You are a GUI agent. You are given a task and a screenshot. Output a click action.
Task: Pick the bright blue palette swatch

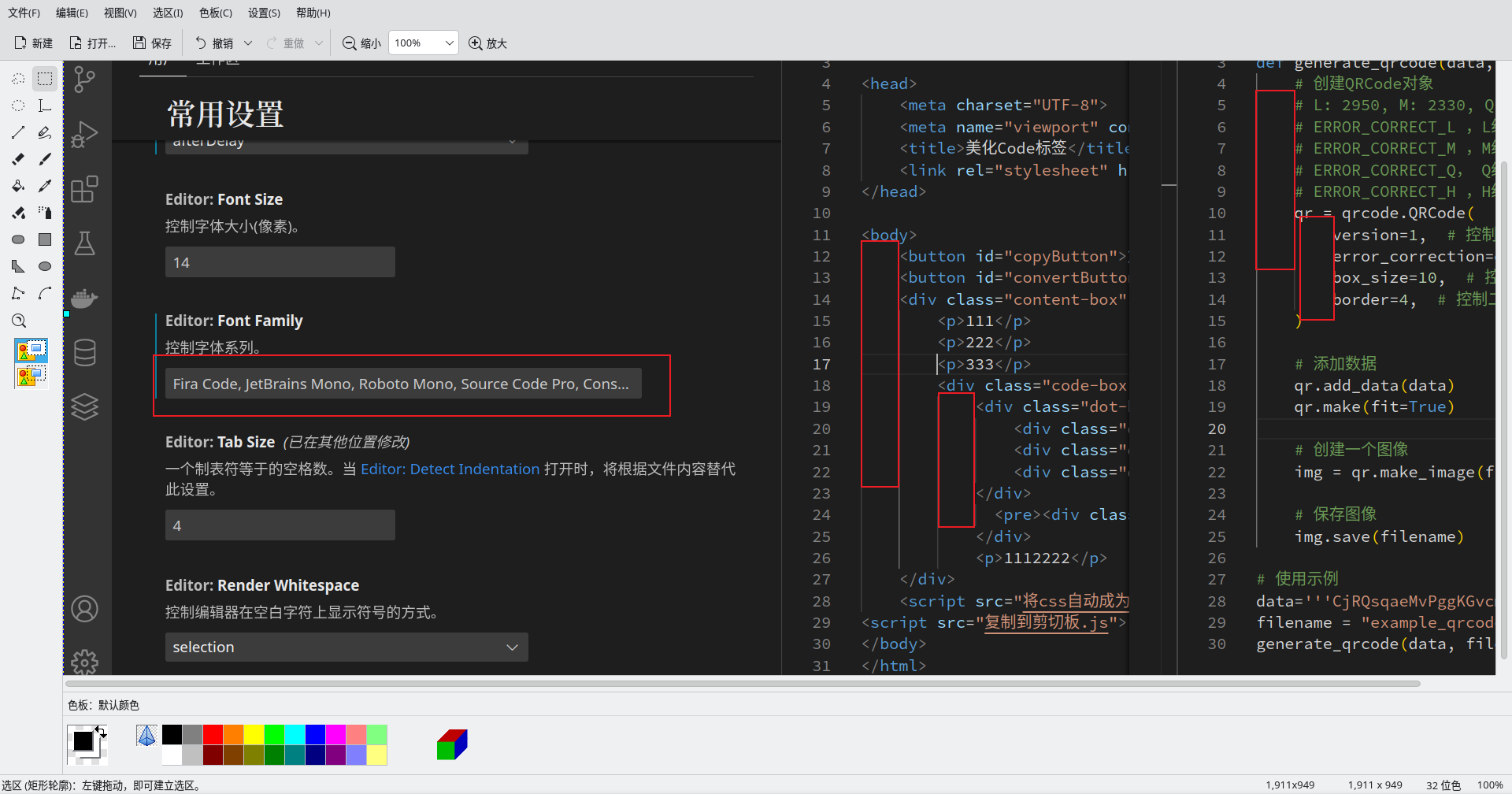coord(315,735)
